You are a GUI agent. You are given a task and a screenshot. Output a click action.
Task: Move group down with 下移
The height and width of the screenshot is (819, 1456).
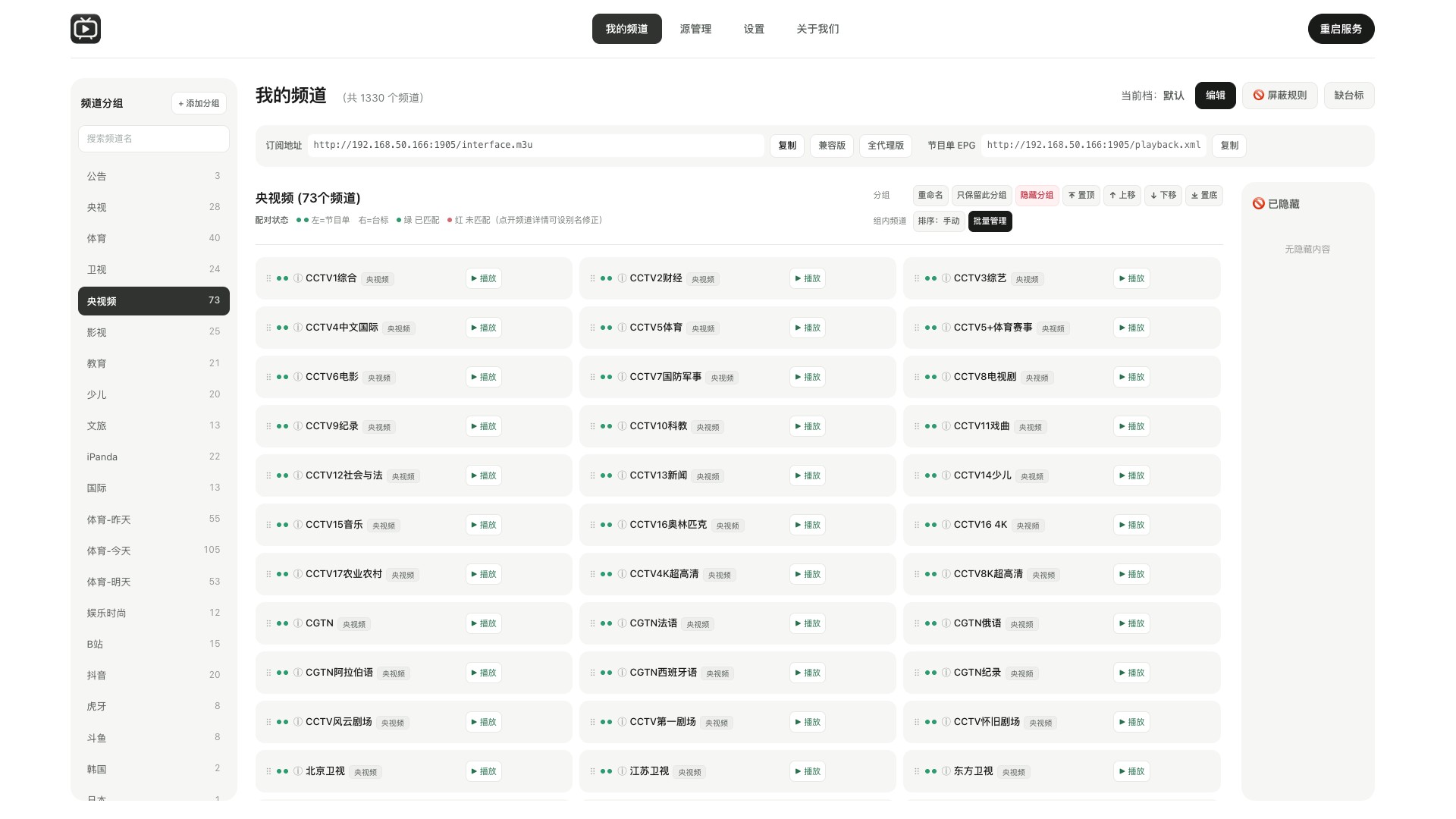[x=1163, y=196]
